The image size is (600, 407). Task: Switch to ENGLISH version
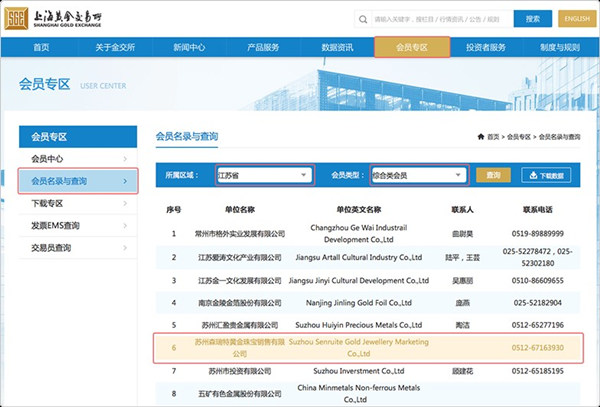pos(577,19)
